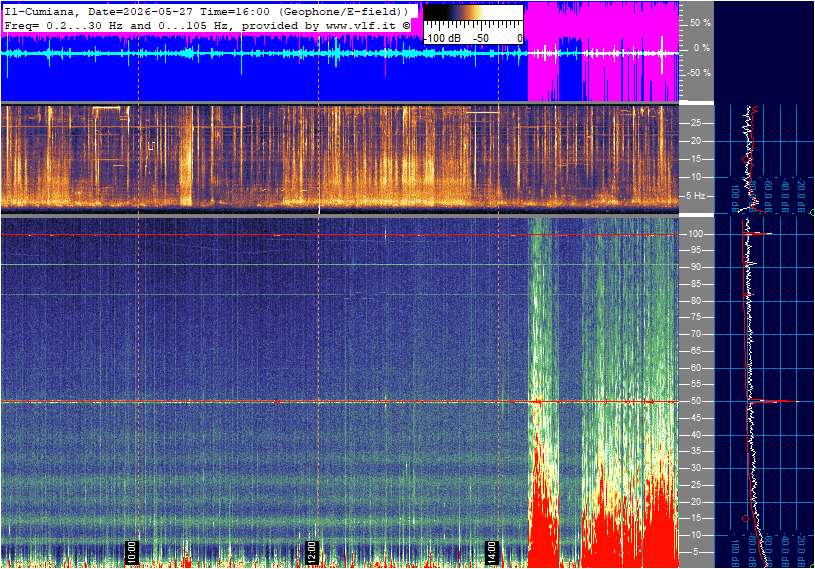Click the '40.0 dB' label in E-field spectrum plot
Image resolution: width=815 pixels, height=569 pixels.
pos(785,550)
